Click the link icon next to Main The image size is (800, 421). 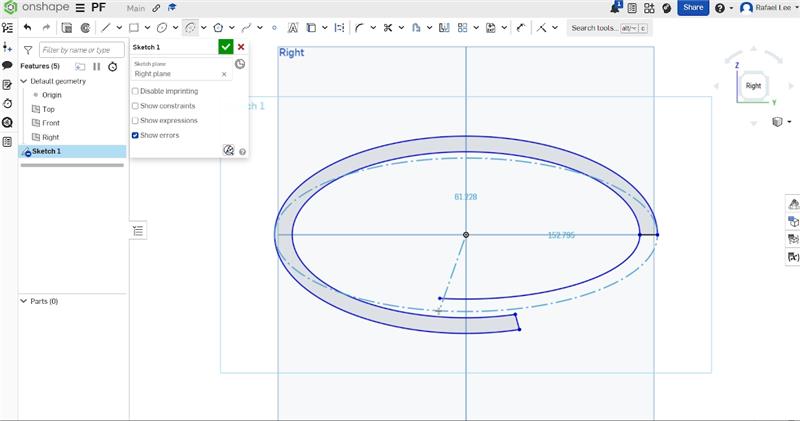coord(156,8)
